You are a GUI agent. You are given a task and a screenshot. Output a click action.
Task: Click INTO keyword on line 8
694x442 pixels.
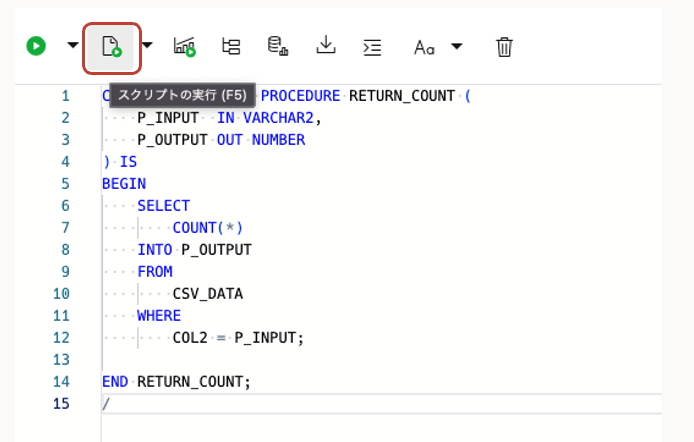[x=154, y=250]
